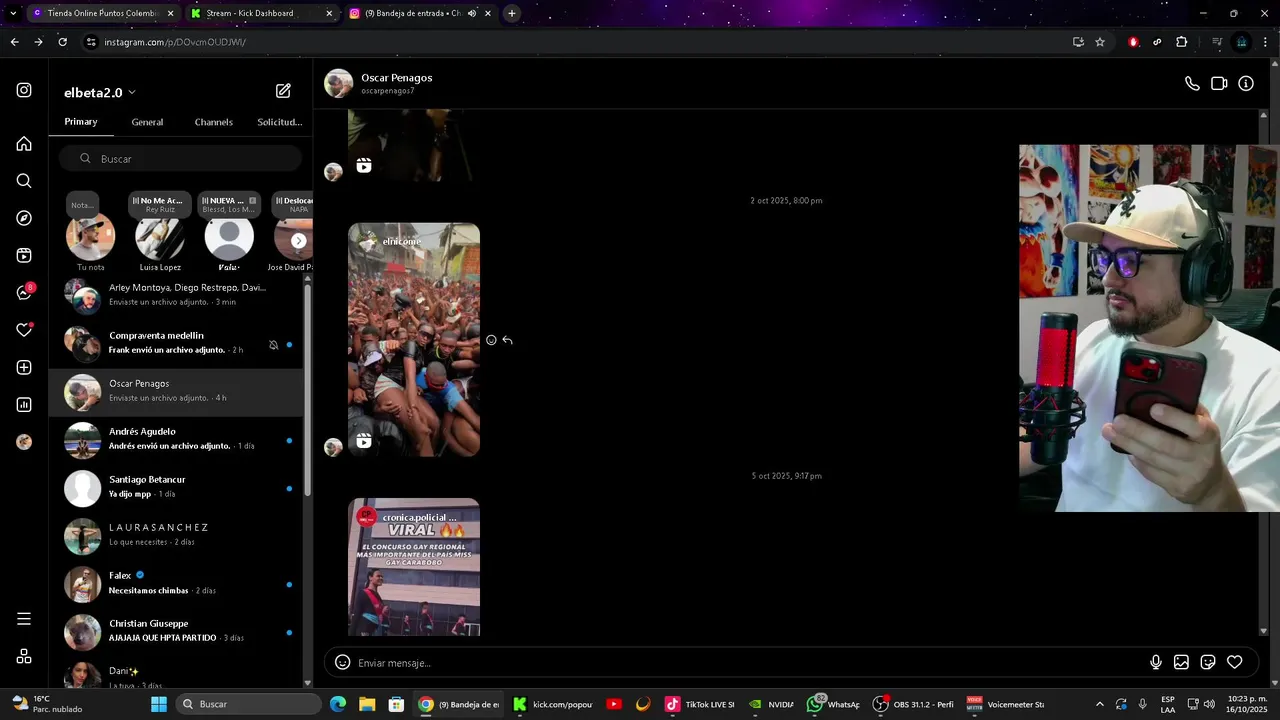The image size is (1280, 720).
Task: Open the More hamburger menu in the sidebar
Action: pos(24,619)
